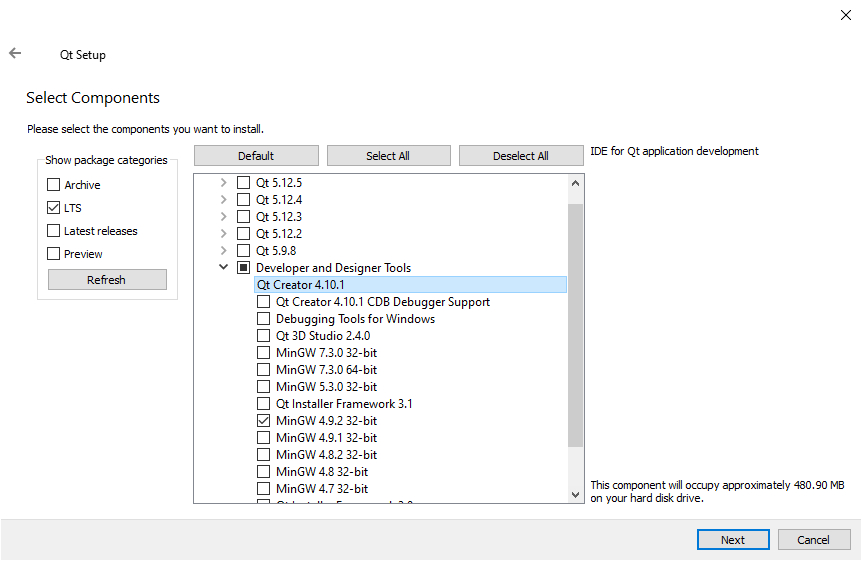Select the Developer and Designer Tools label
Image resolution: width=862 pixels, height=561 pixels.
pos(333,268)
